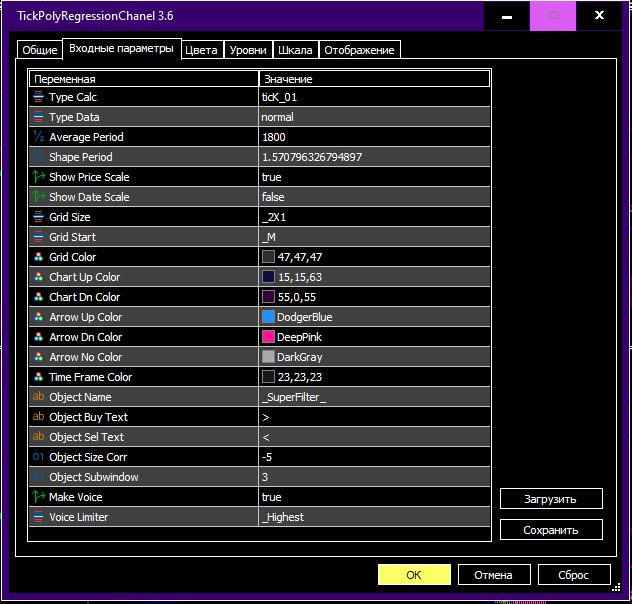Switch to the Общие tab
632x604 pixels.
40,50
